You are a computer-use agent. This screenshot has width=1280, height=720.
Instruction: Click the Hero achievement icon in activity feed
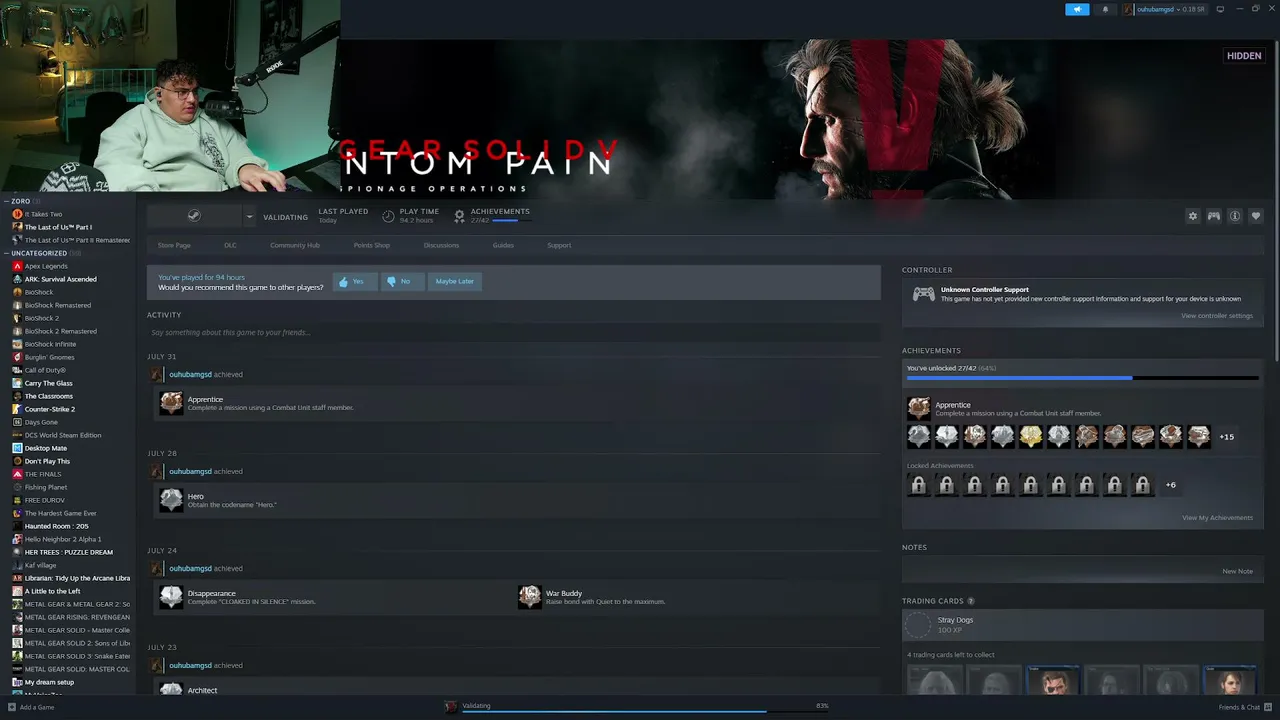coord(172,500)
